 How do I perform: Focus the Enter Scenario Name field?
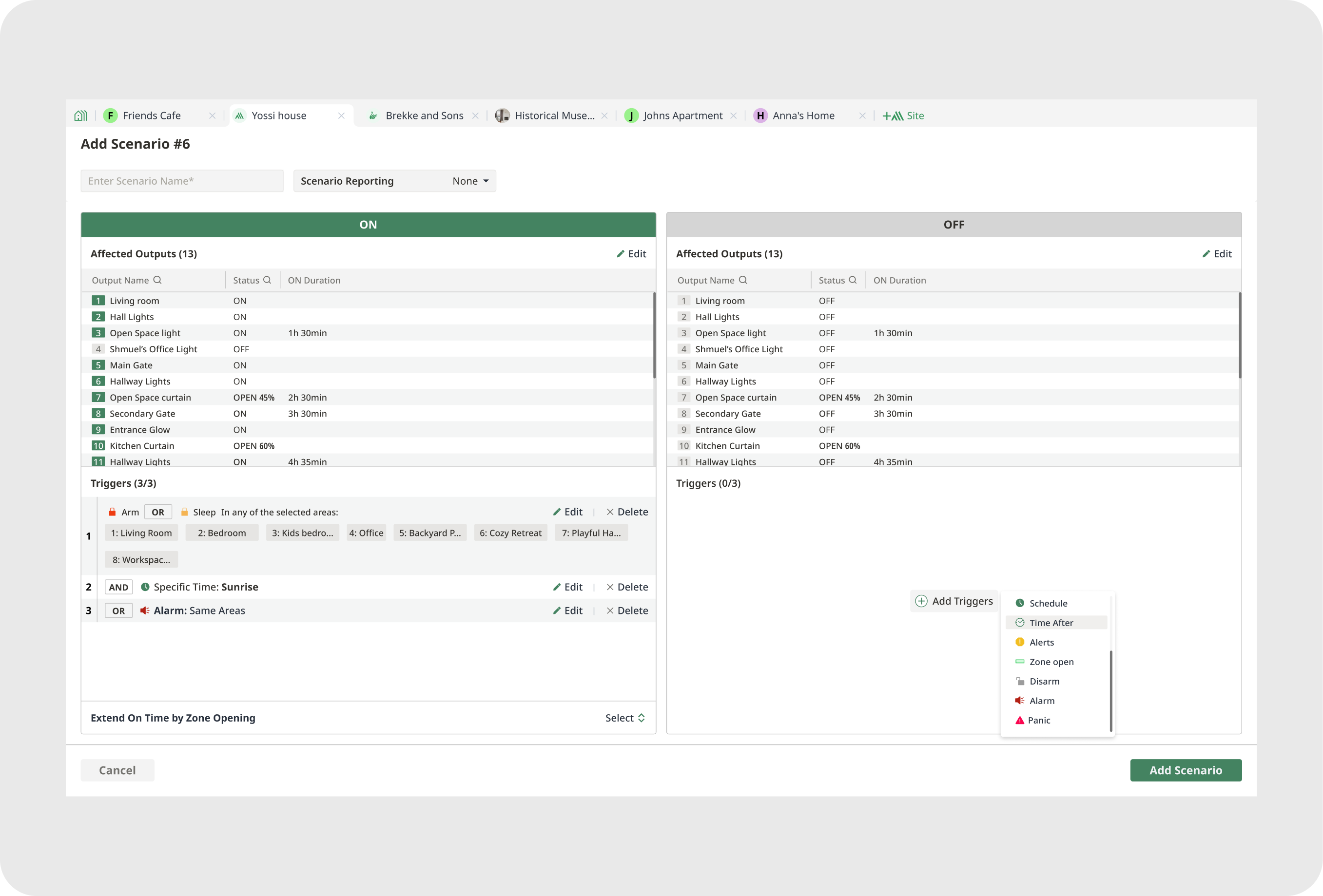coord(182,181)
